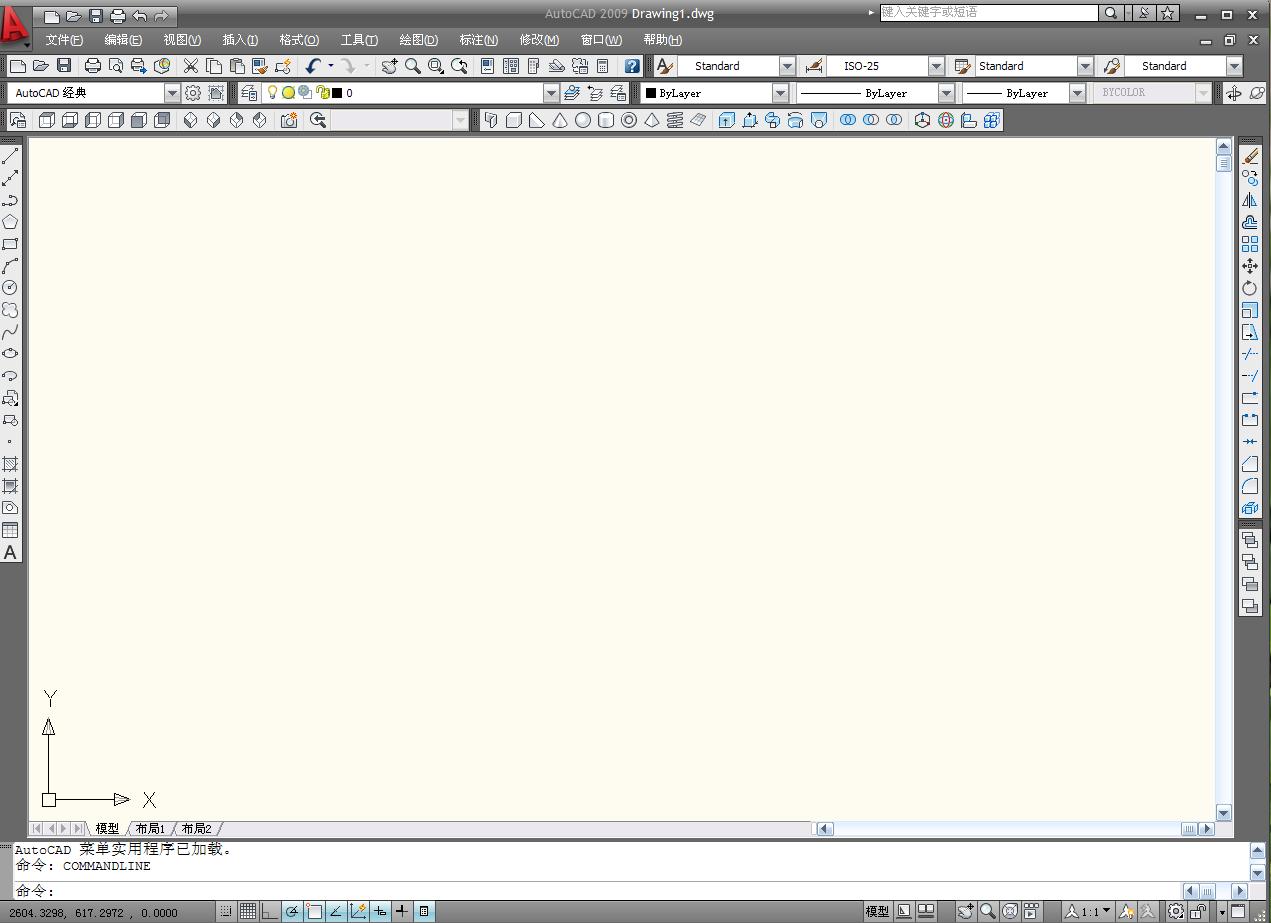
Task: Toggle Polar tracking in the status bar
Action: coord(292,911)
